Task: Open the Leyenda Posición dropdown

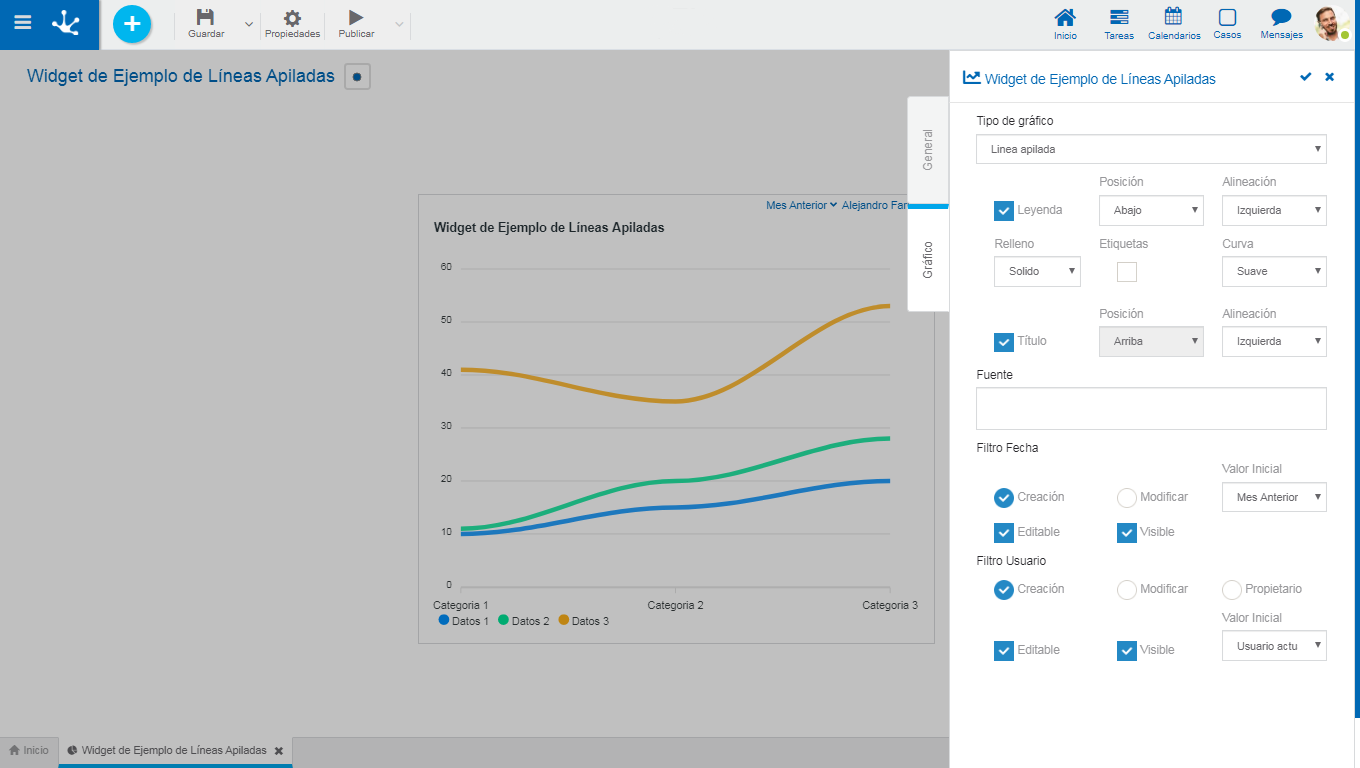Action: [1151, 210]
